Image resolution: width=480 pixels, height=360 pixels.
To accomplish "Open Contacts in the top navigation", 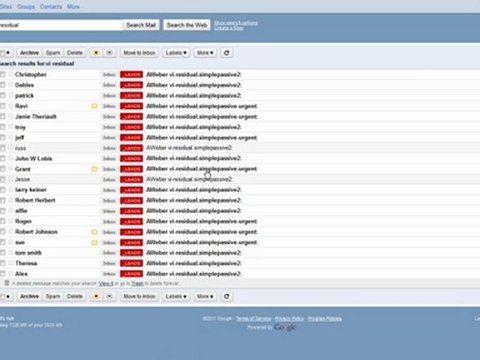I will [x=51, y=6].
